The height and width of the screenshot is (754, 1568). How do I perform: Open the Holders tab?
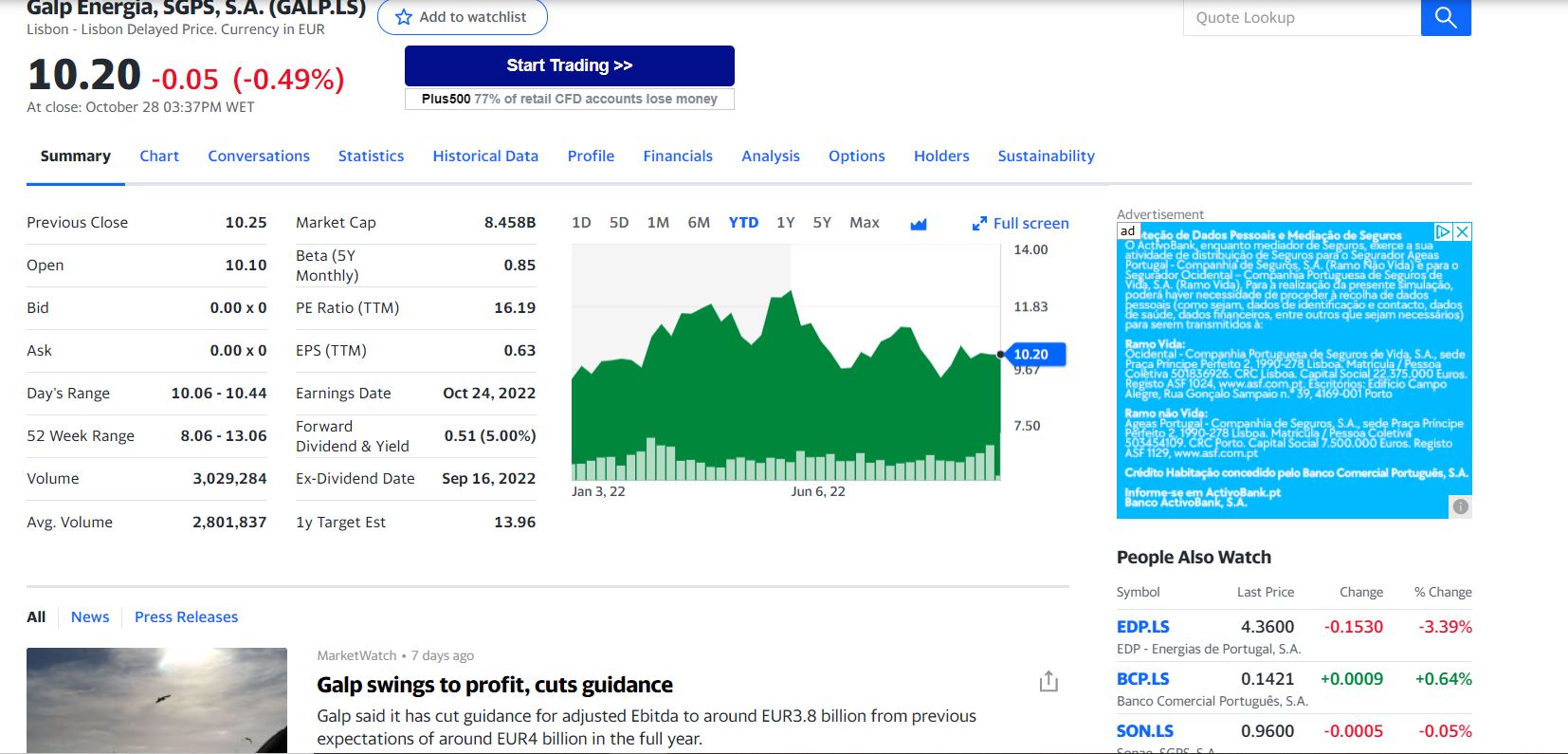pos(941,156)
